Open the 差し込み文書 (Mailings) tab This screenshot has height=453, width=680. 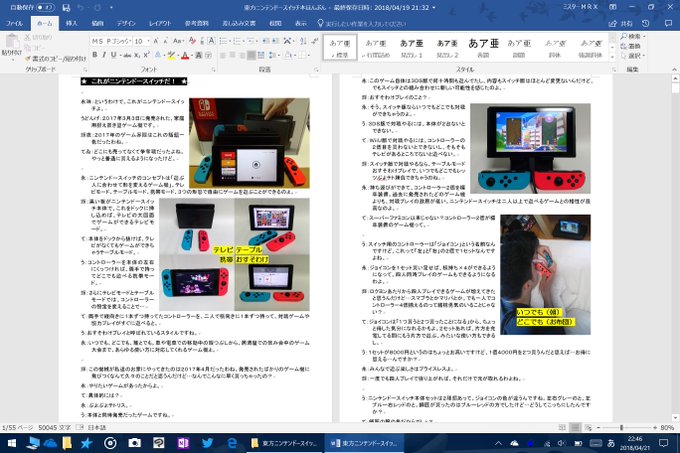(x=239, y=23)
